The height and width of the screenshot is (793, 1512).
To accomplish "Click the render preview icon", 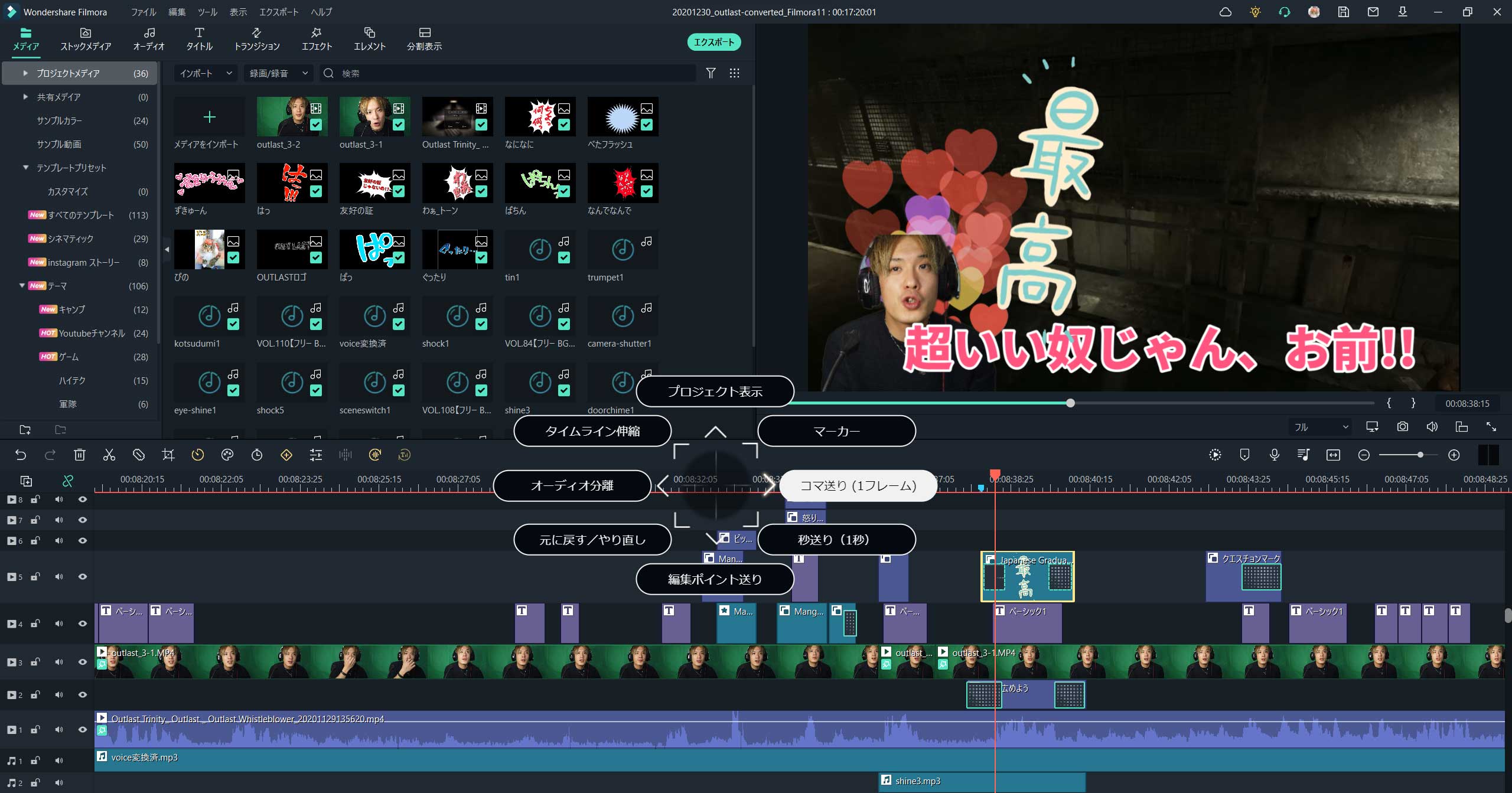I will coord(1215,455).
